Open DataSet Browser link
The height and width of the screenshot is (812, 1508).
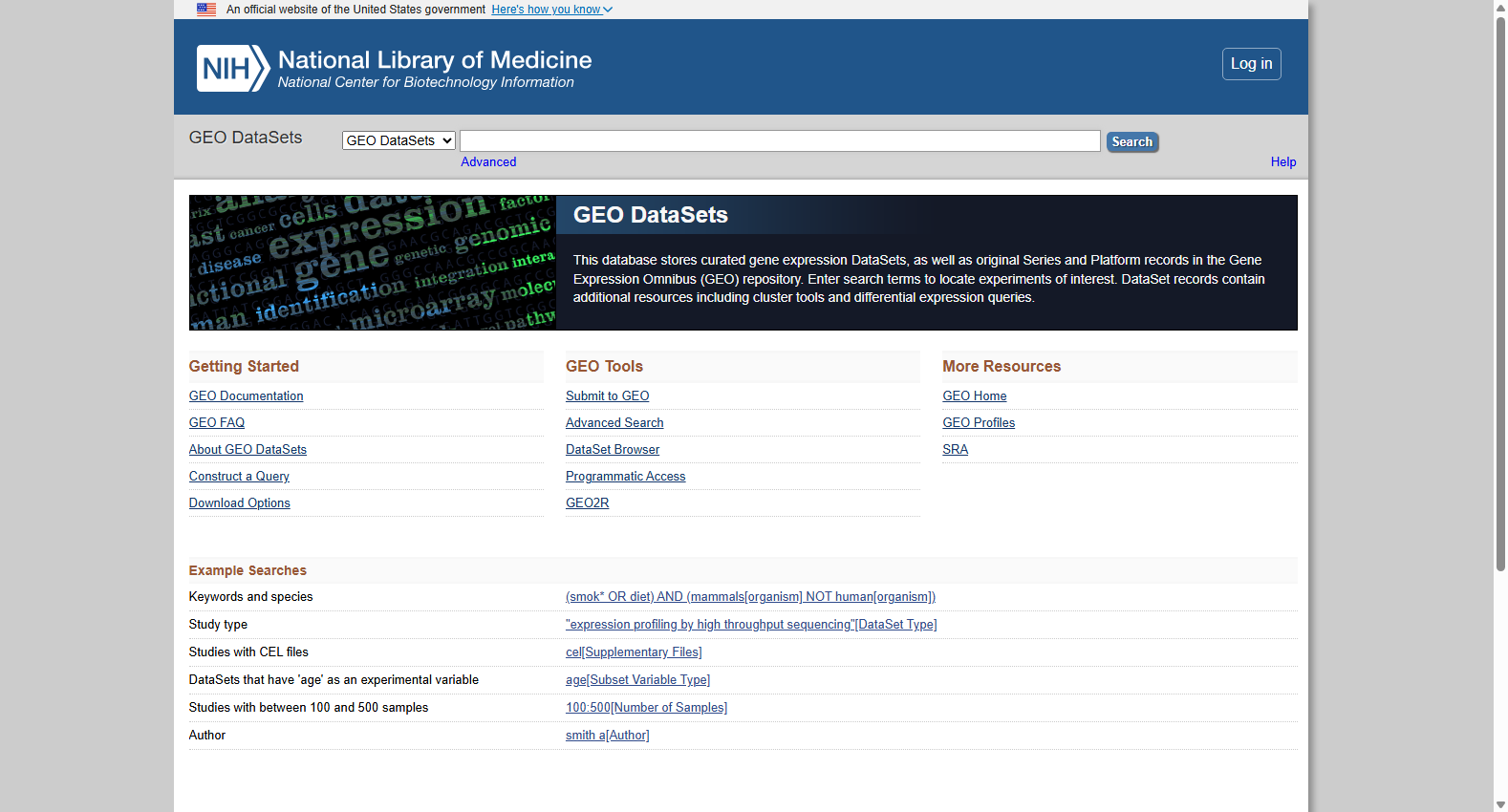(613, 450)
